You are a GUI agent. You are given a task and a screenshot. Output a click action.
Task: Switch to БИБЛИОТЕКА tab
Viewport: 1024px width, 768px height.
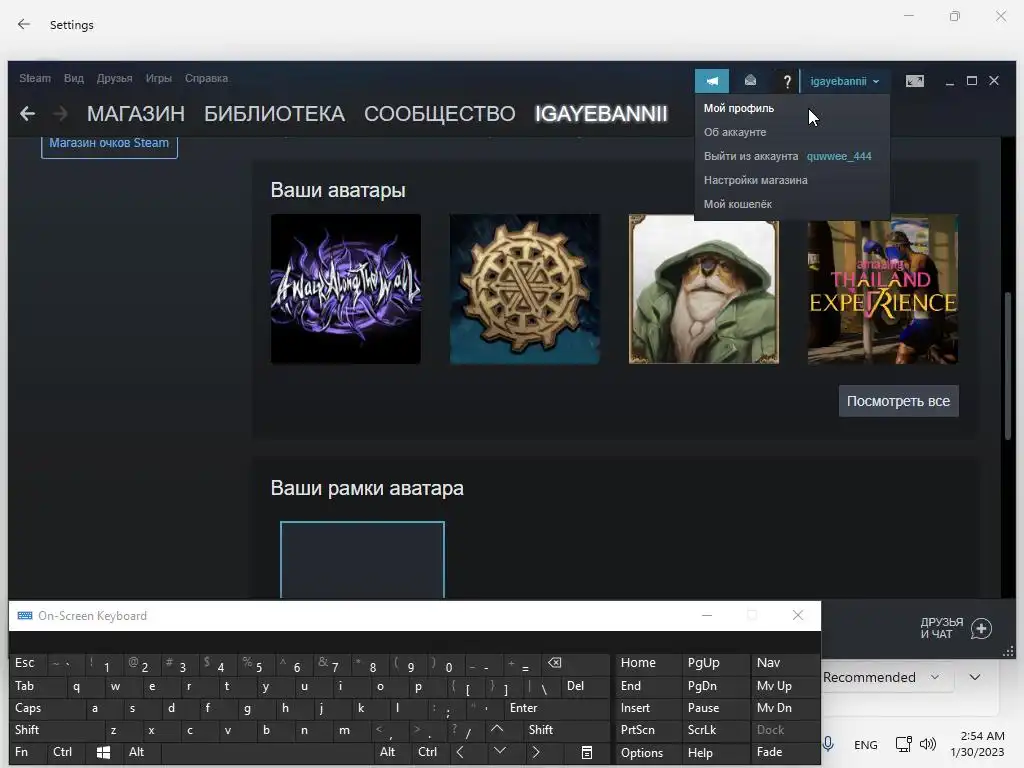[x=274, y=114]
